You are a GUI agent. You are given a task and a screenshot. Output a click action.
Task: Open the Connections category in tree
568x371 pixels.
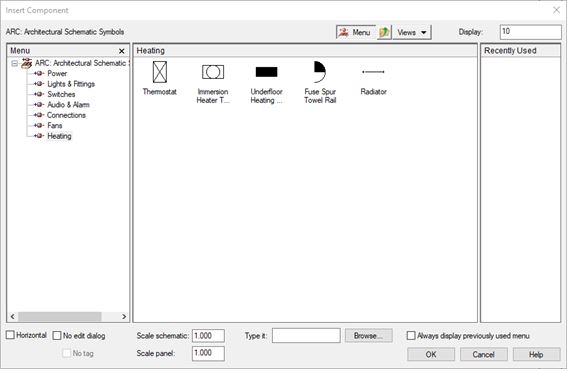(x=66, y=115)
